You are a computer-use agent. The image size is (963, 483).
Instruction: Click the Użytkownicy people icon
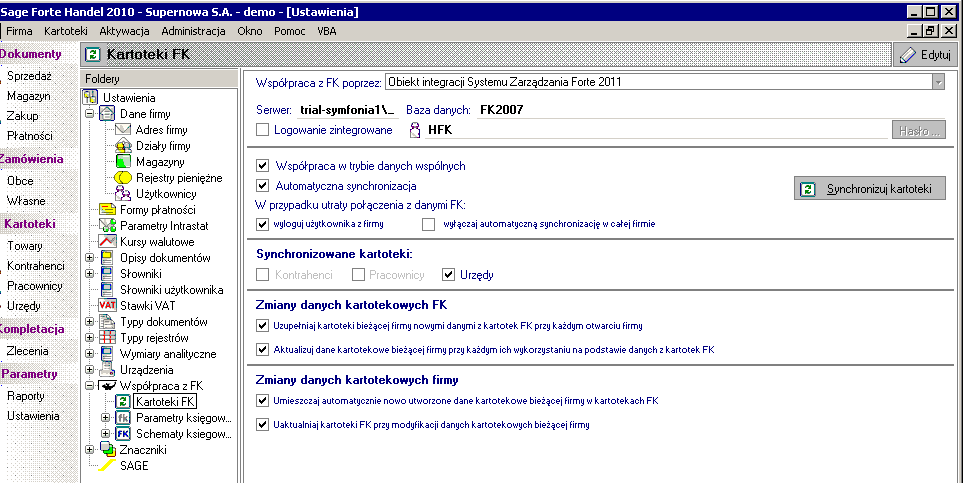(x=123, y=194)
